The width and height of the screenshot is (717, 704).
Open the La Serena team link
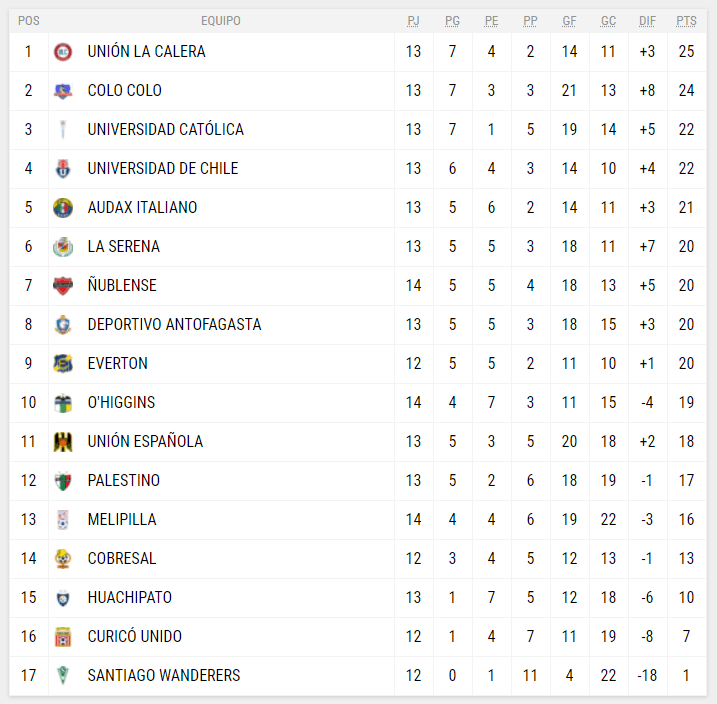pyautogui.click(x=123, y=246)
